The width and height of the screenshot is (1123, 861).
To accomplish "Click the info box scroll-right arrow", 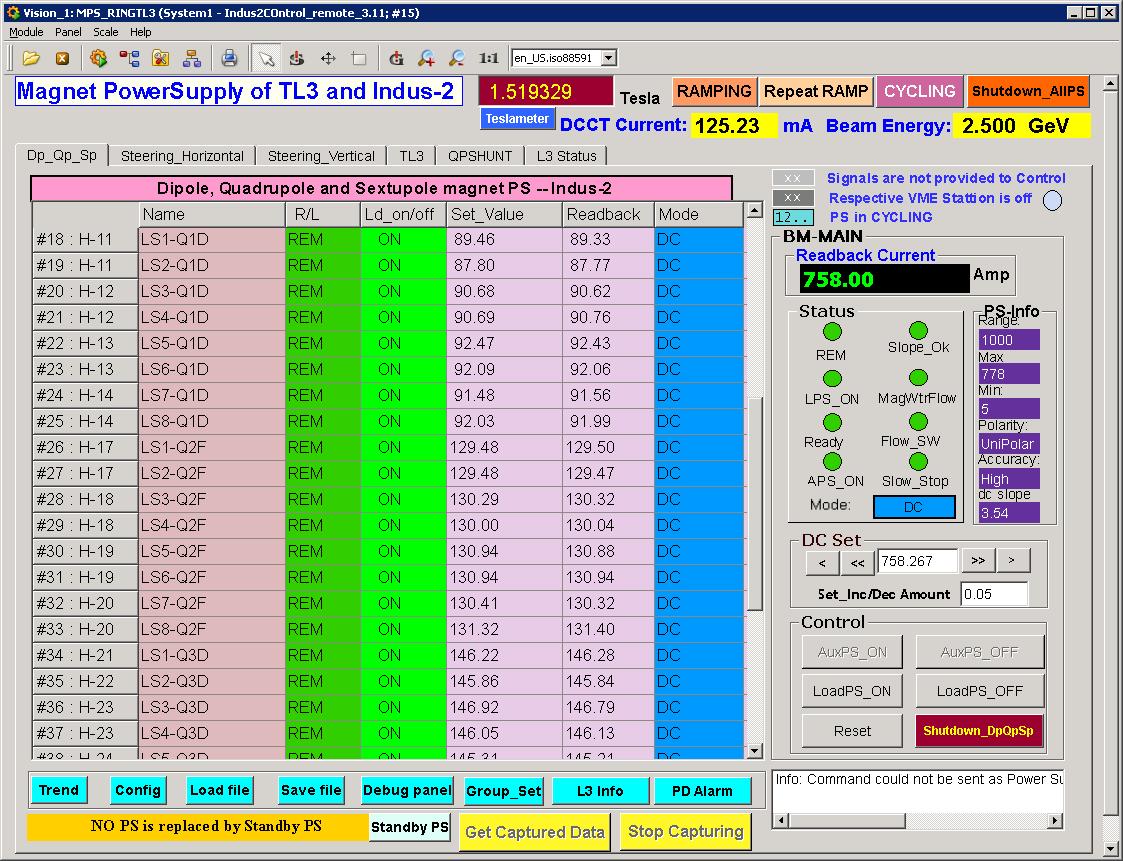I will pos(1054,820).
